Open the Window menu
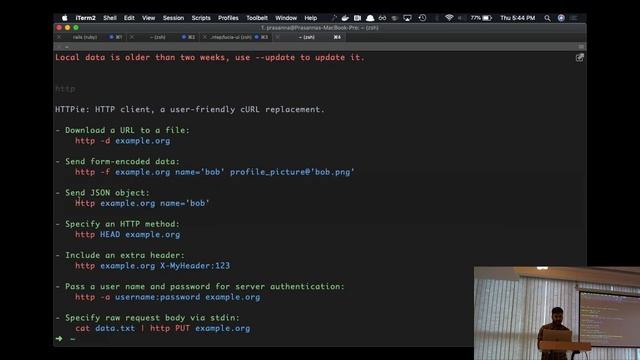 pos(286,18)
